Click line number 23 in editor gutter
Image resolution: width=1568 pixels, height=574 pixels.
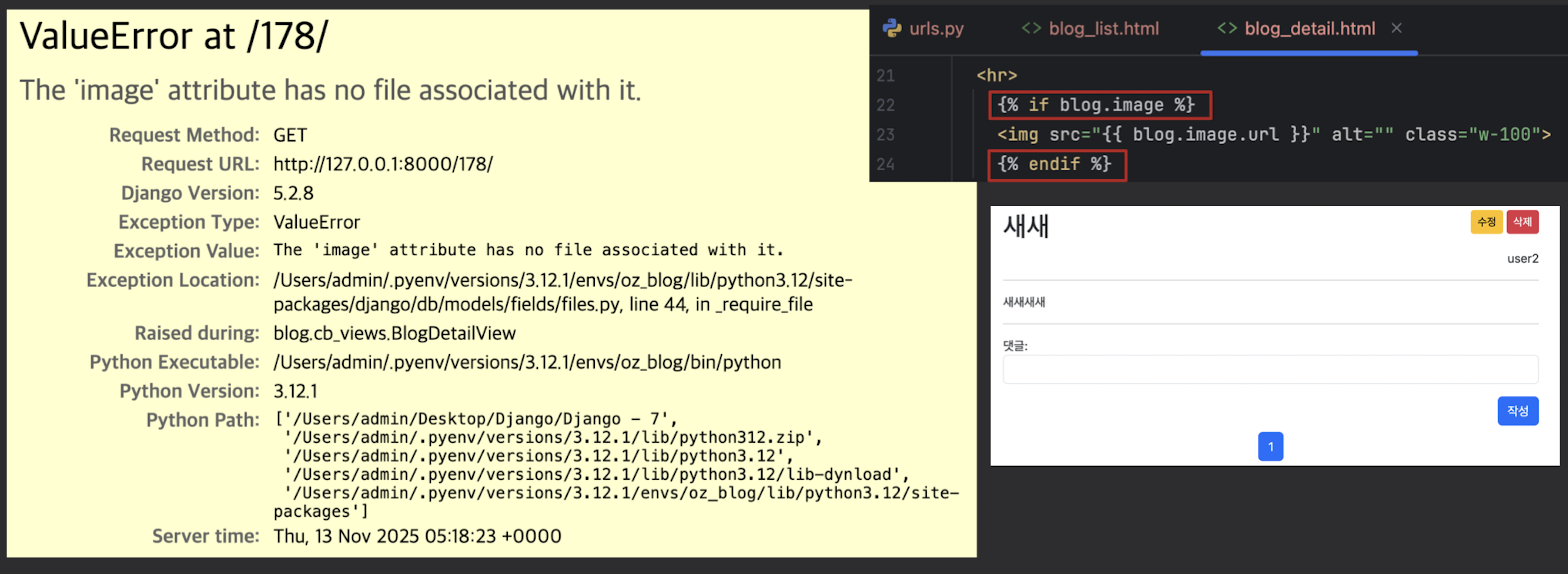[885, 134]
